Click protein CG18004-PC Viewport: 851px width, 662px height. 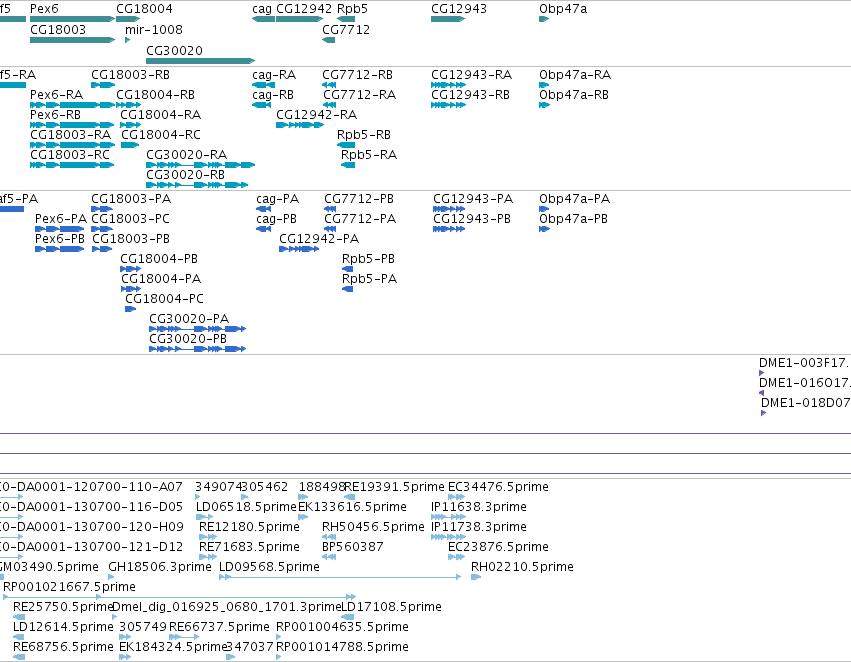pyautogui.click(x=164, y=299)
